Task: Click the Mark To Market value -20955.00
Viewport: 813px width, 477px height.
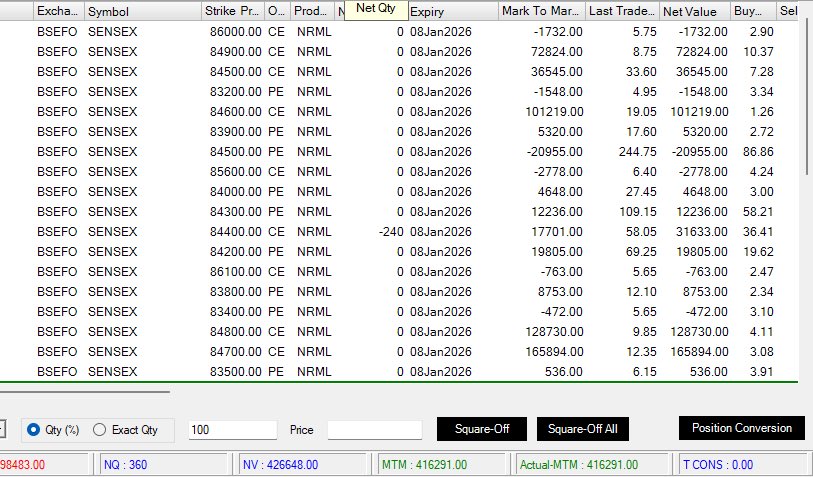Action: tap(554, 151)
